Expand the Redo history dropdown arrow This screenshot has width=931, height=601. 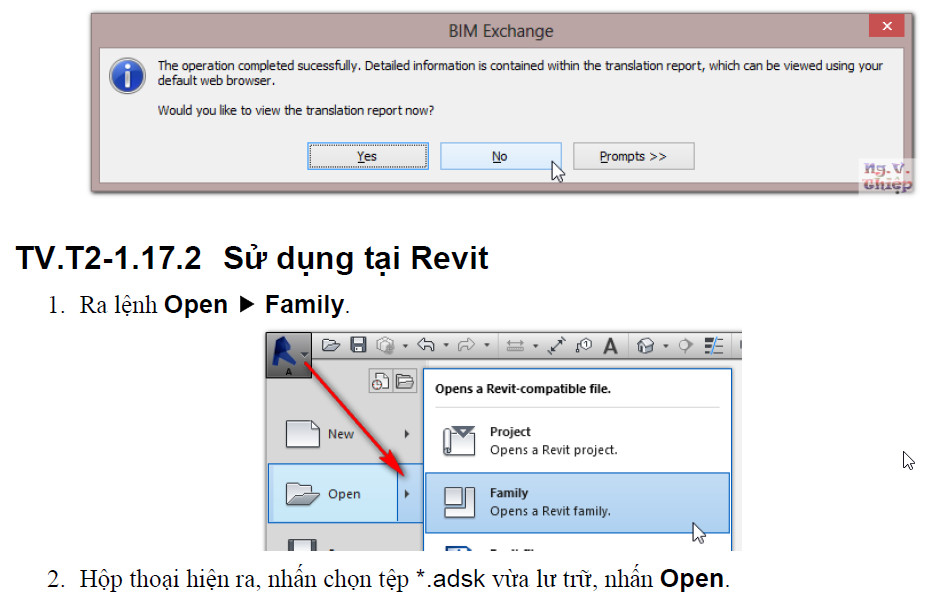coord(486,345)
